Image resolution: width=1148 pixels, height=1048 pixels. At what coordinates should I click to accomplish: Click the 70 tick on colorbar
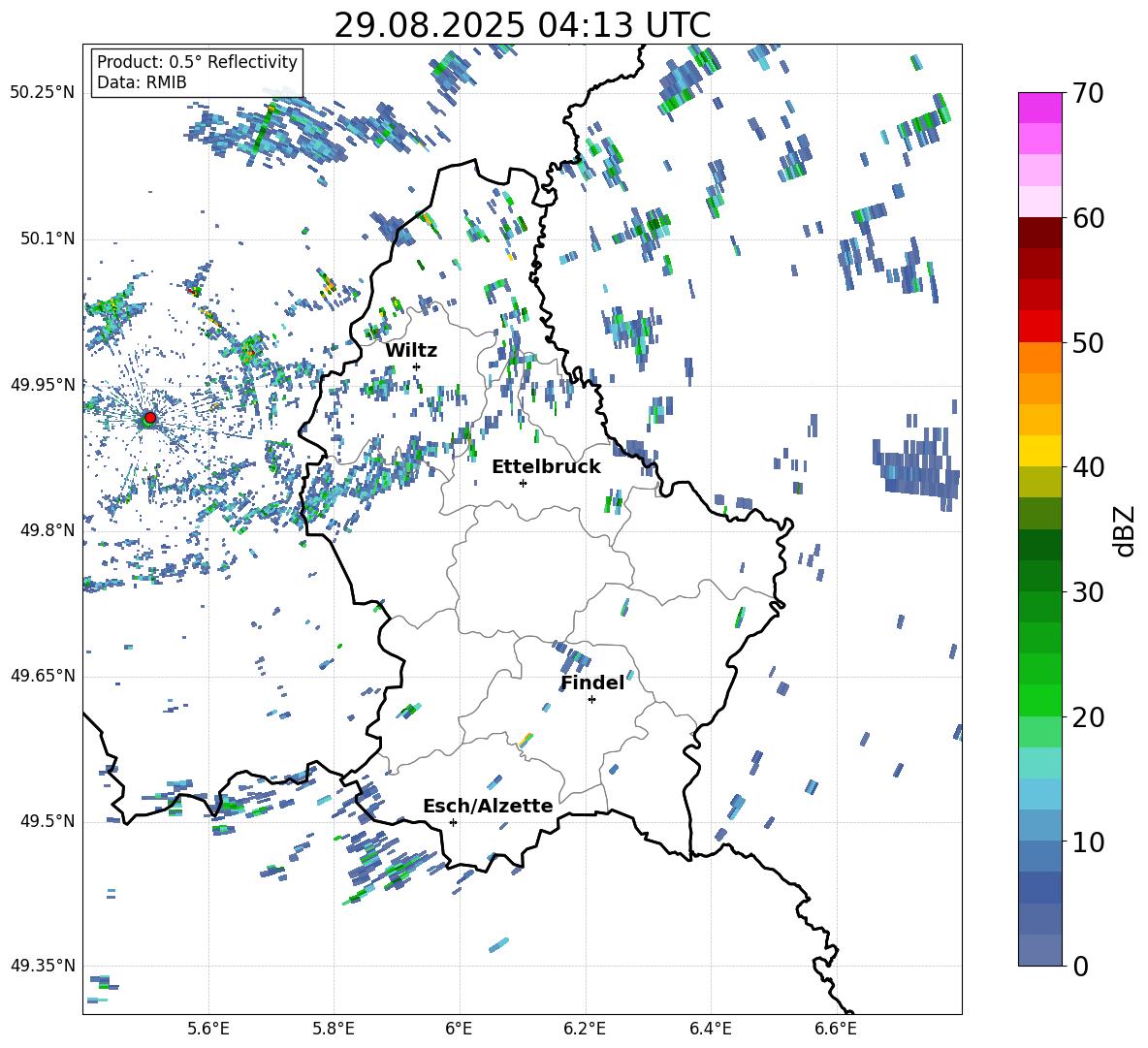click(1087, 94)
